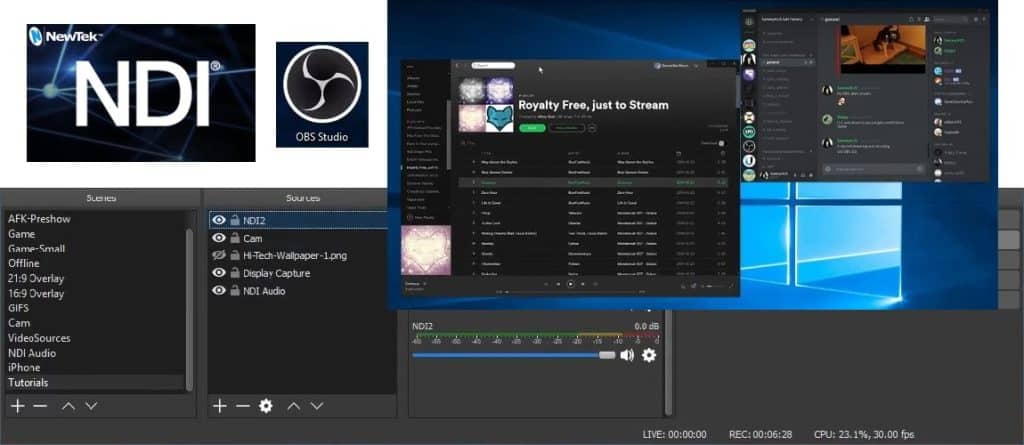This screenshot has height=445, width=1024.
Task: Remove selected scene with the Scenes minus icon
Action: pyautogui.click(x=40, y=406)
